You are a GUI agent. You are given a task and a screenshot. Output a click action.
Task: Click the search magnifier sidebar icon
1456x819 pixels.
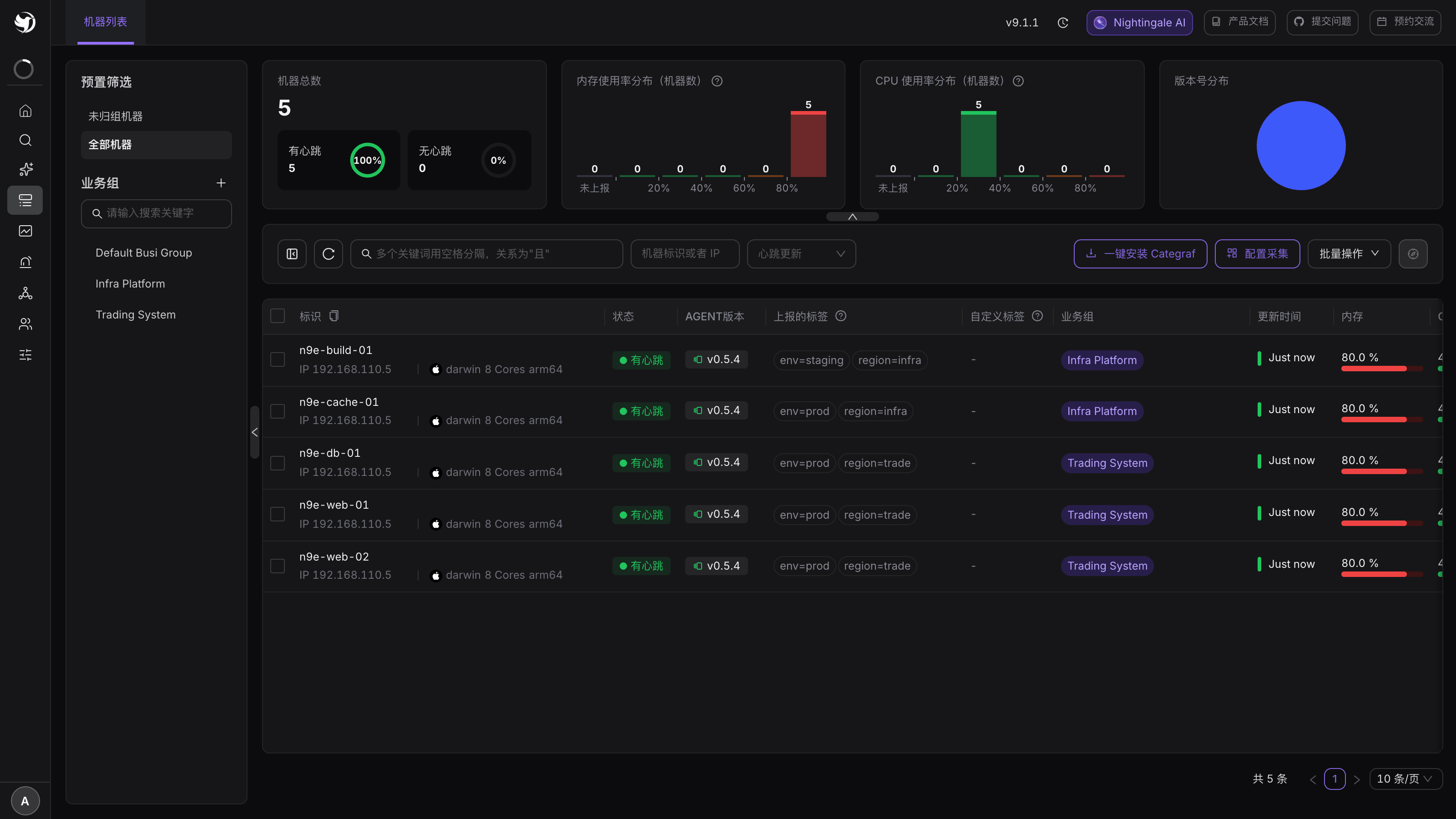[x=25, y=140]
